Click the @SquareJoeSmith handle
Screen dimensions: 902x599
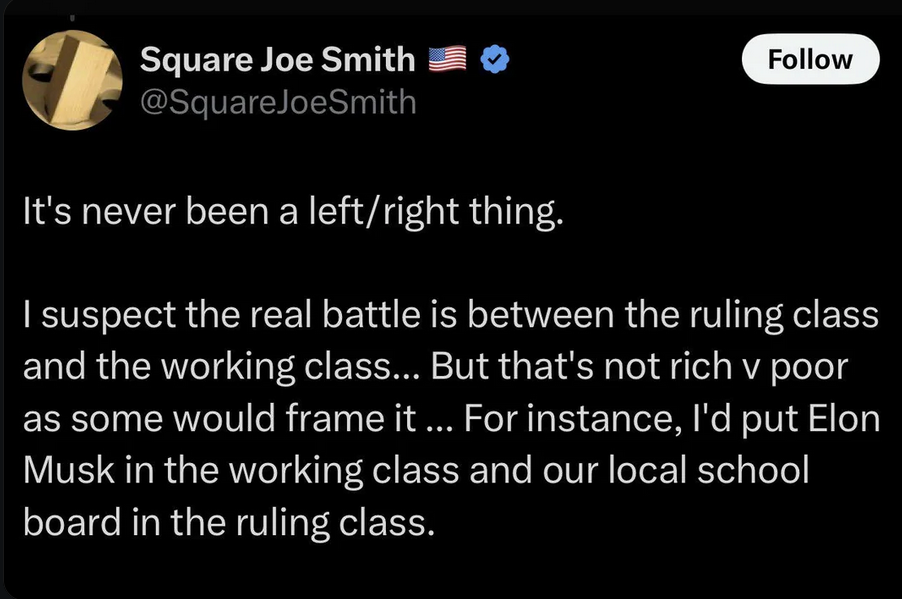(x=278, y=102)
